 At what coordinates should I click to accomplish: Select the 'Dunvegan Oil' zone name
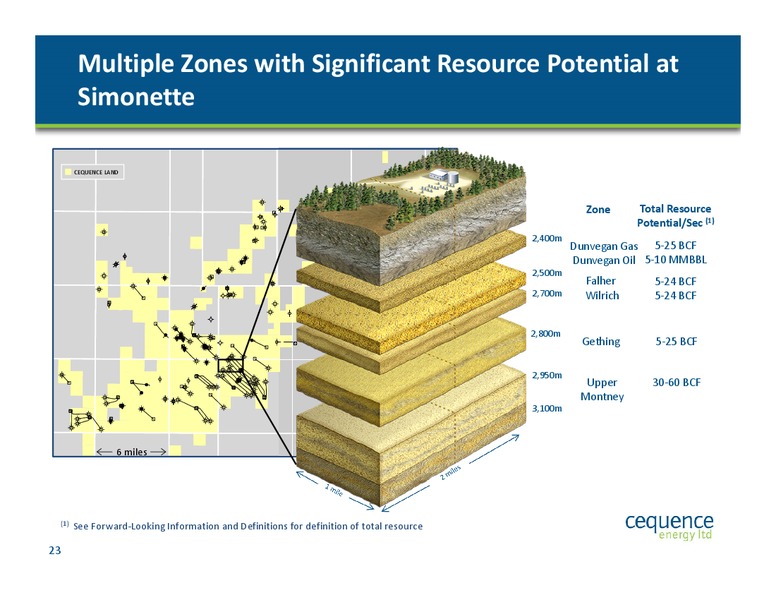[x=604, y=260]
